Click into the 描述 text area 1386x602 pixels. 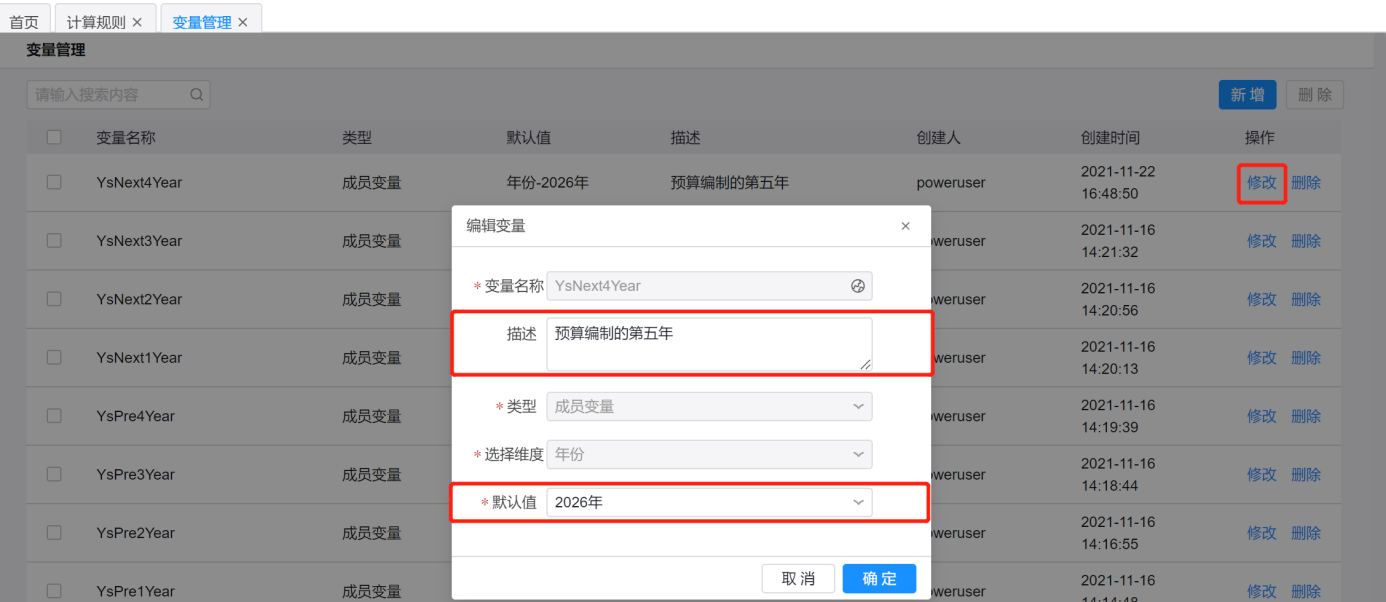[x=708, y=344]
